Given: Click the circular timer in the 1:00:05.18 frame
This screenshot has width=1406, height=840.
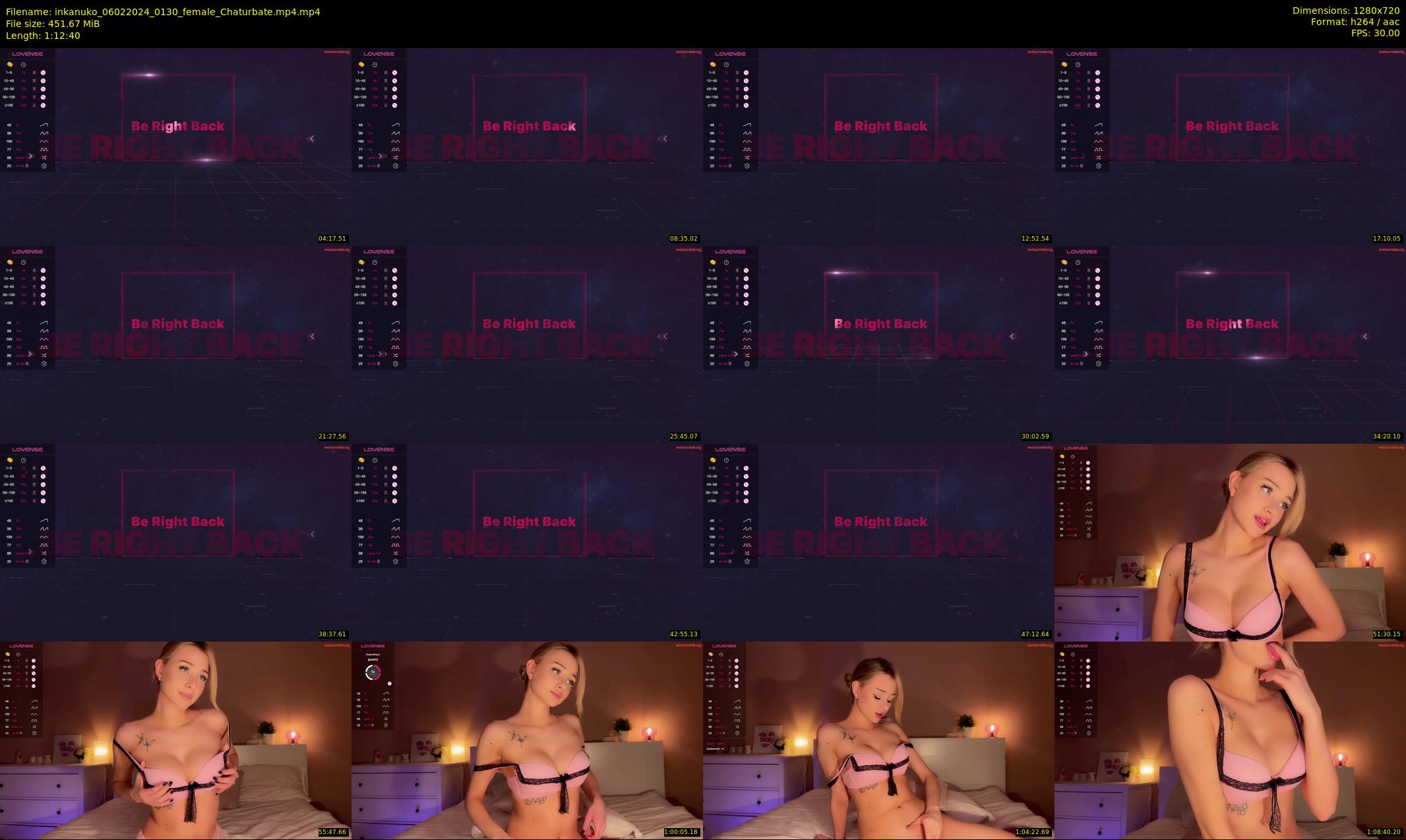Looking at the screenshot, I should [373, 673].
